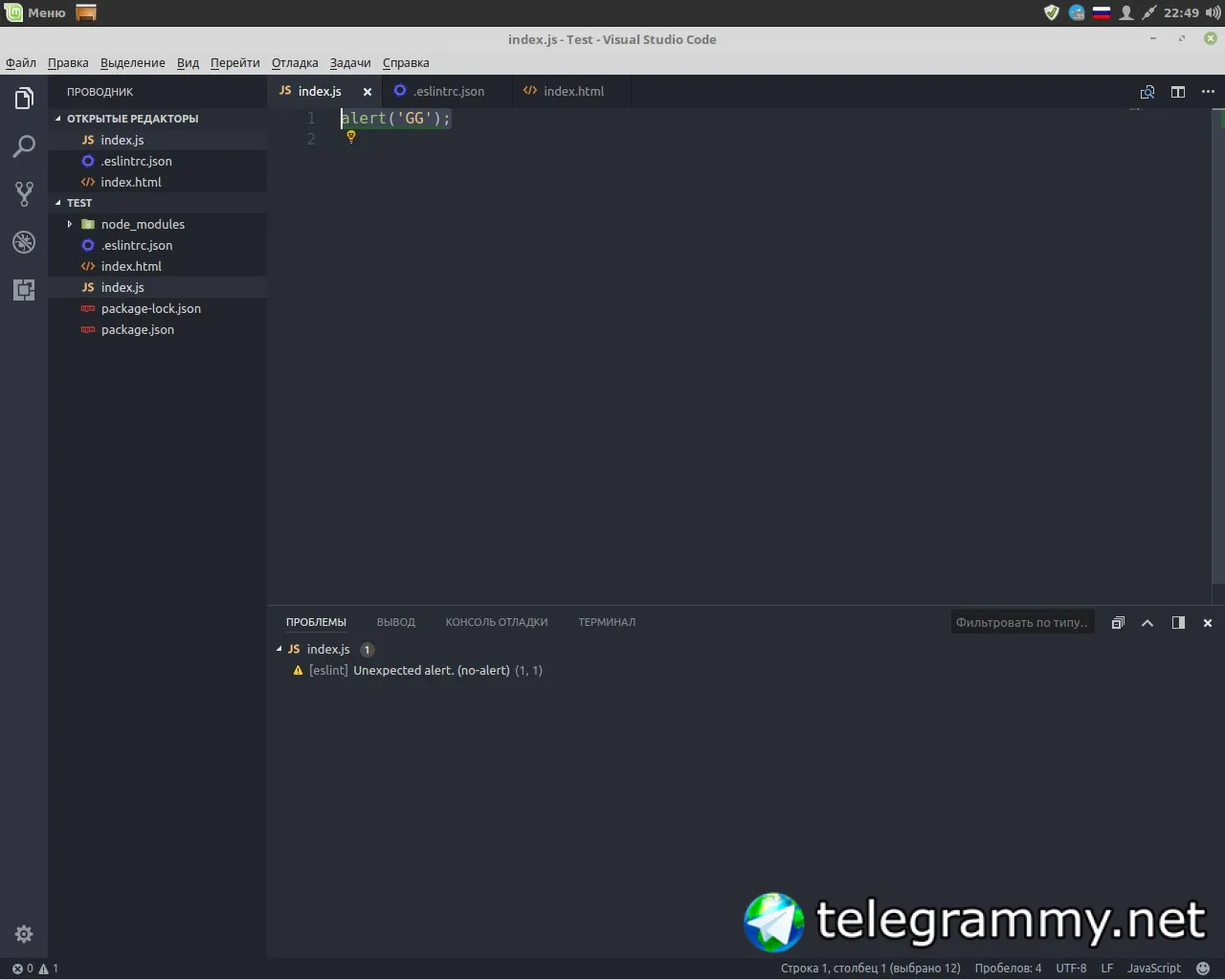
Task: Click the JavaScript language mode button
Action: click(x=1153, y=969)
